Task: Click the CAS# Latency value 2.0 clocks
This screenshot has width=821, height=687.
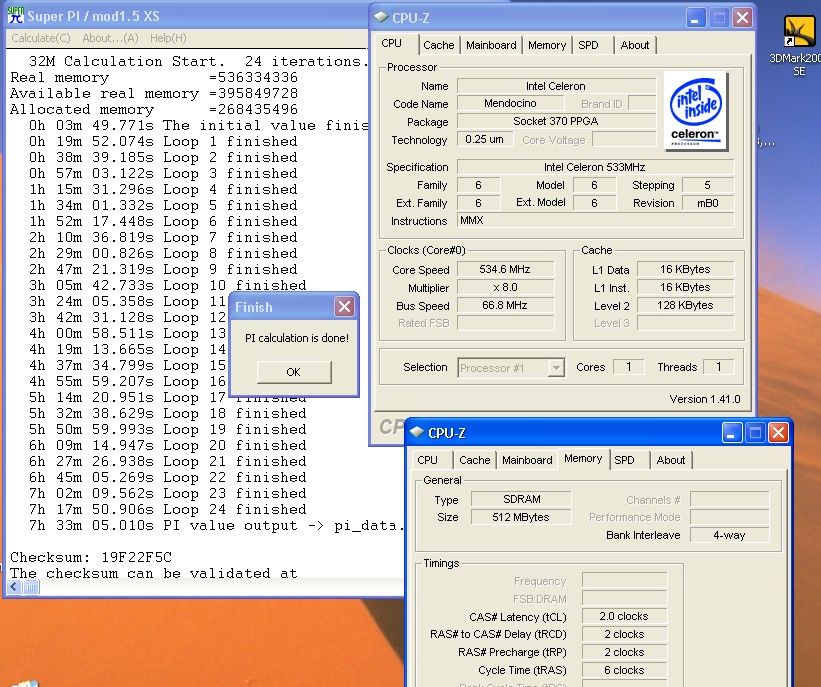Action: 624,616
